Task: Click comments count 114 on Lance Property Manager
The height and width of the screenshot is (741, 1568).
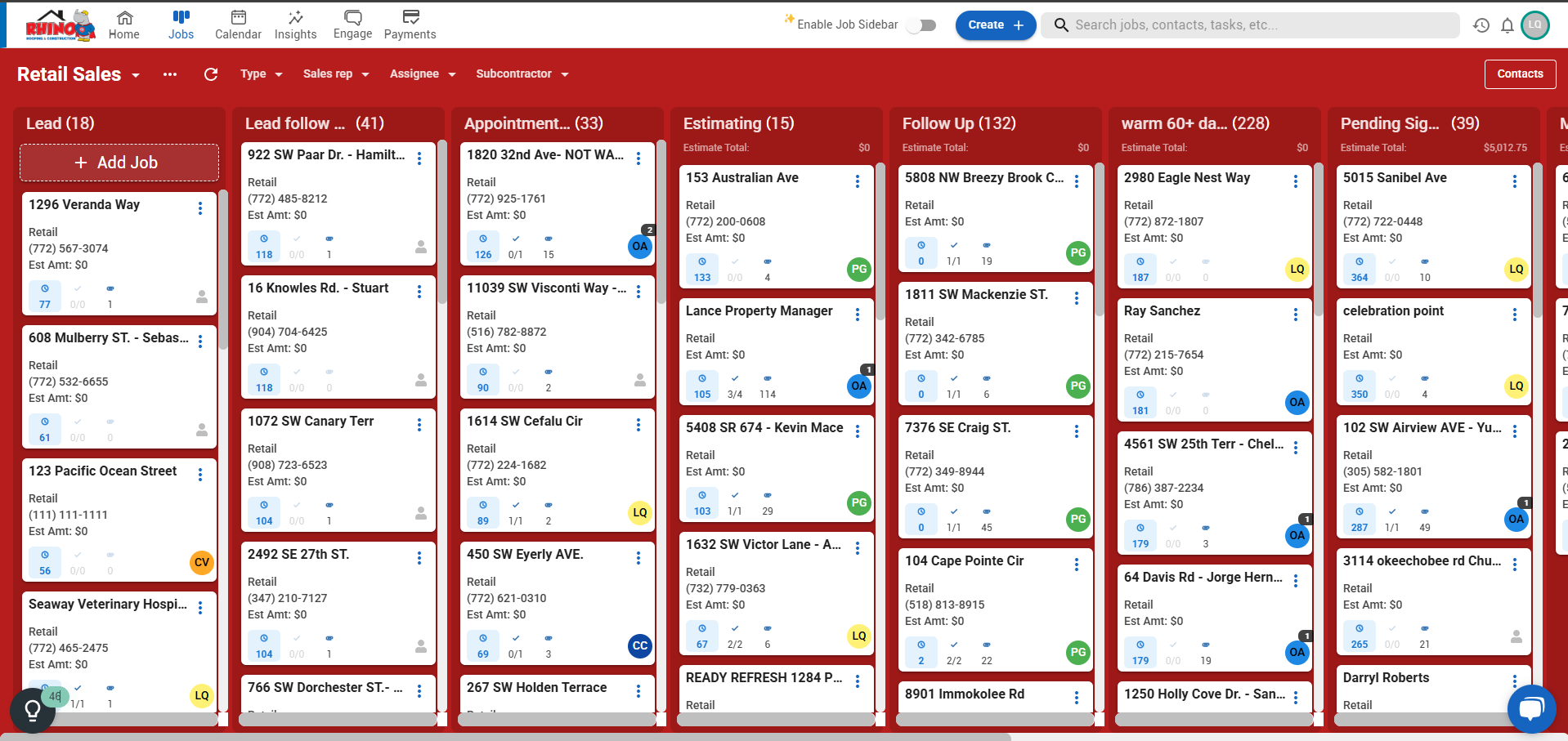Action: (x=767, y=386)
